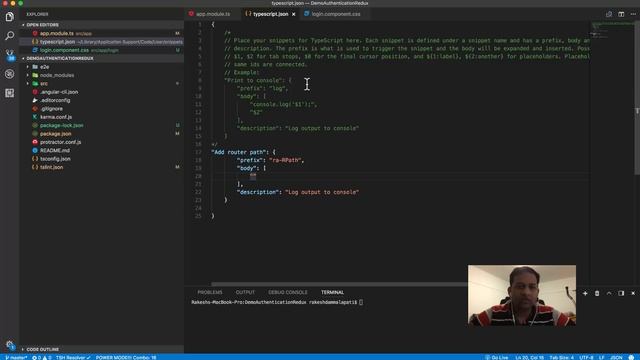The width and height of the screenshot is (640, 360).
Task: Click the "Add router path" snippet line
Action: (x=243, y=152)
